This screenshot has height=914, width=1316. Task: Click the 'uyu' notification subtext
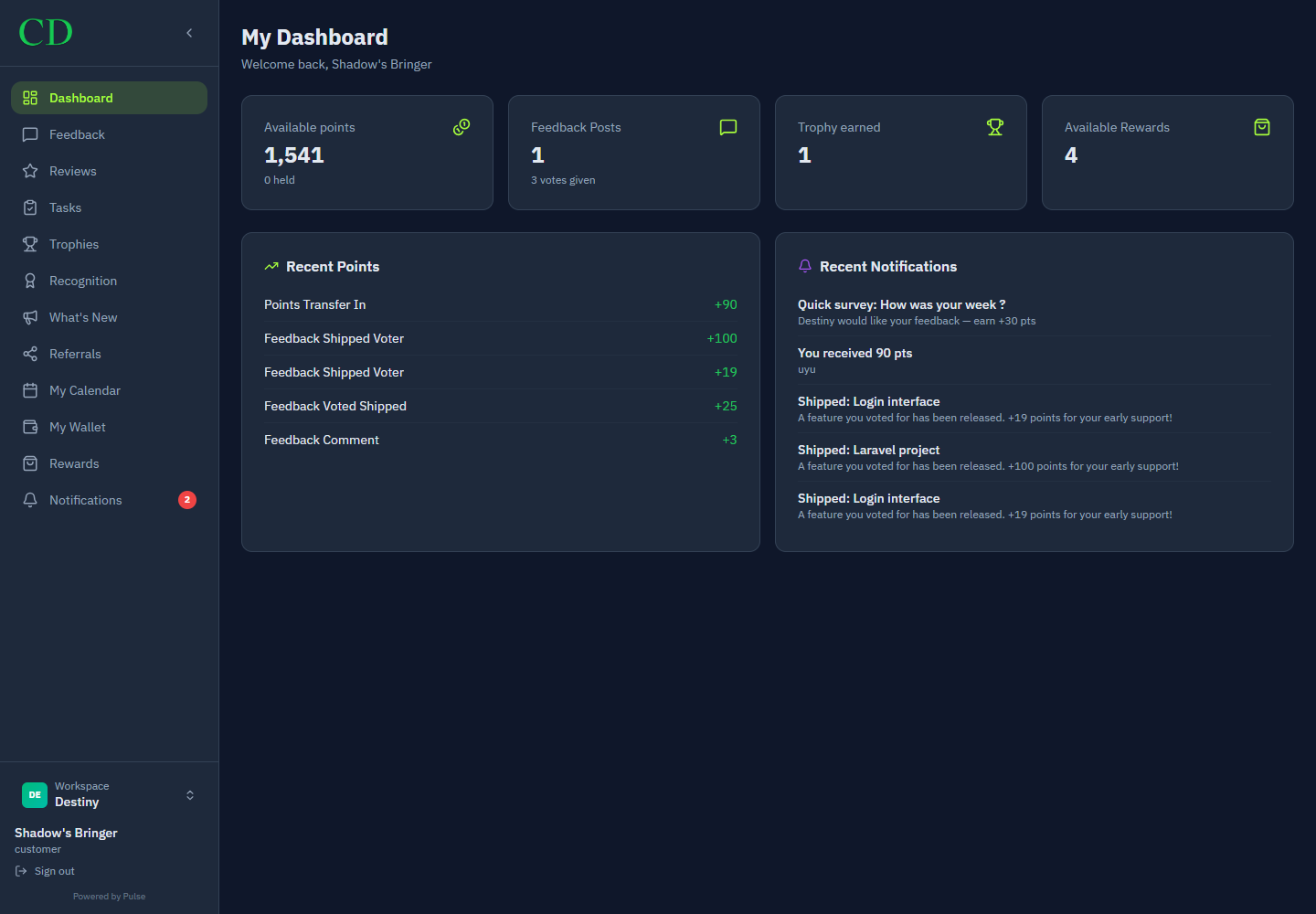(x=807, y=369)
